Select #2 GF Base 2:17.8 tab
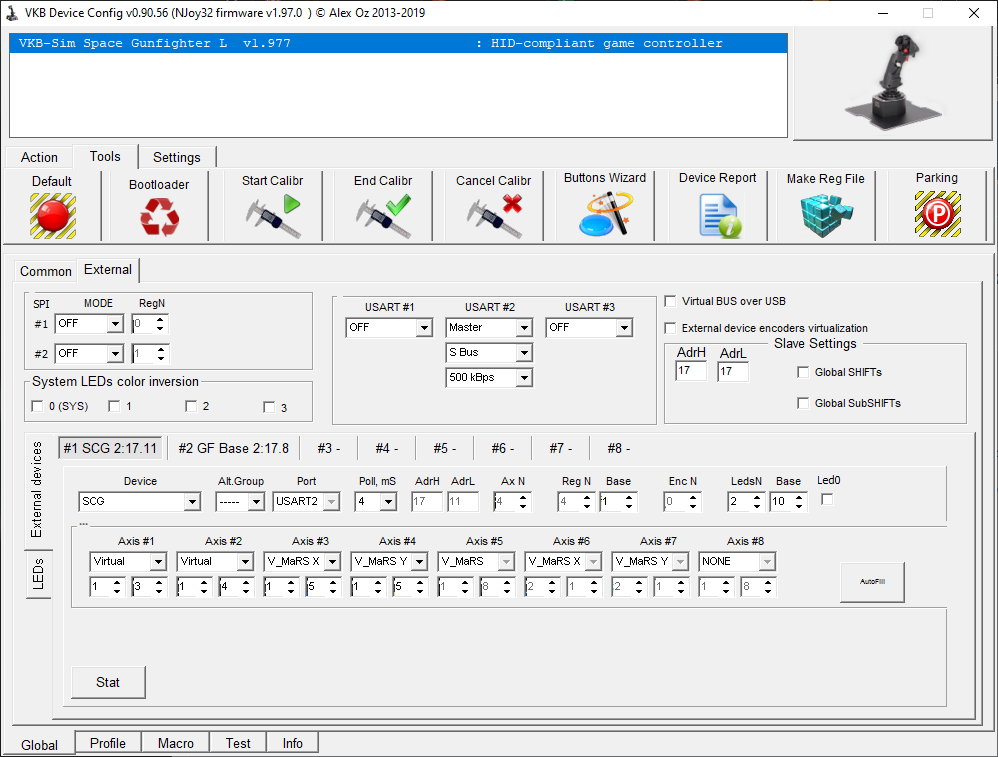Image resolution: width=998 pixels, height=757 pixels. pos(234,448)
